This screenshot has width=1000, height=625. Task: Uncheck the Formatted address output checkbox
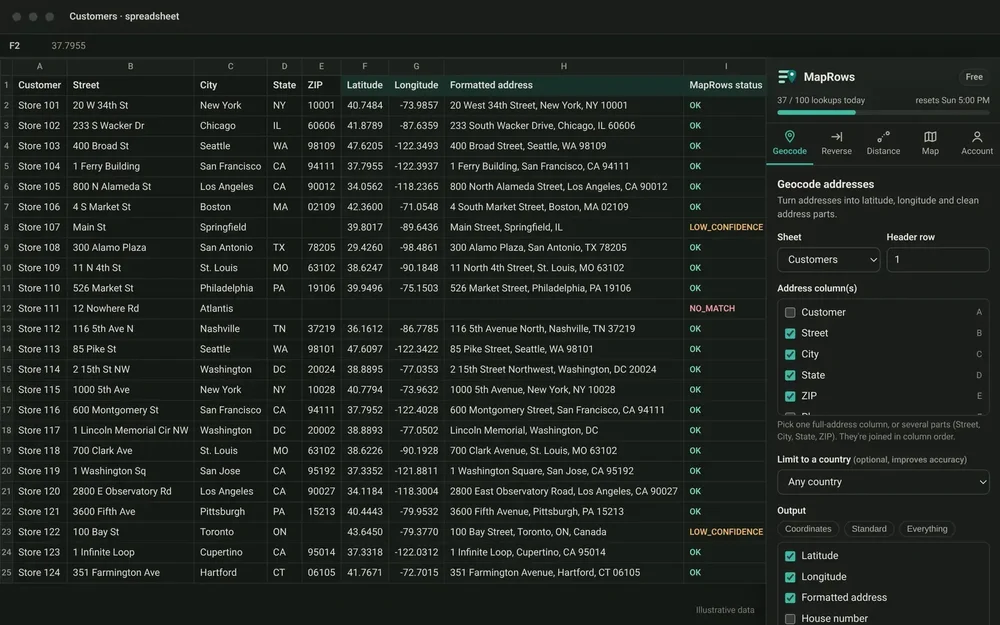(790, 598)
